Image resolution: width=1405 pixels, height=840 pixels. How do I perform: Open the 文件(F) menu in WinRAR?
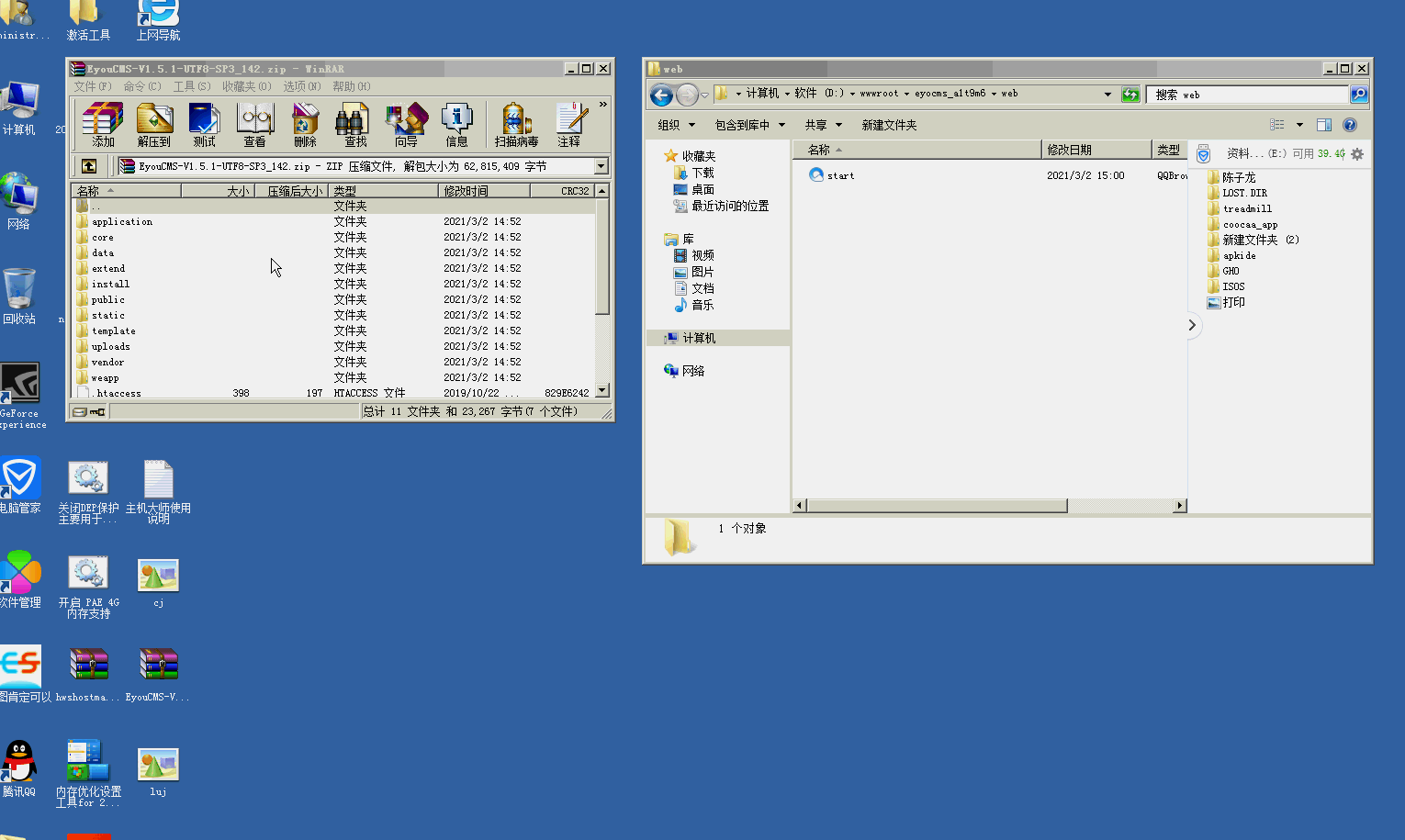click(x=89, y=85)
